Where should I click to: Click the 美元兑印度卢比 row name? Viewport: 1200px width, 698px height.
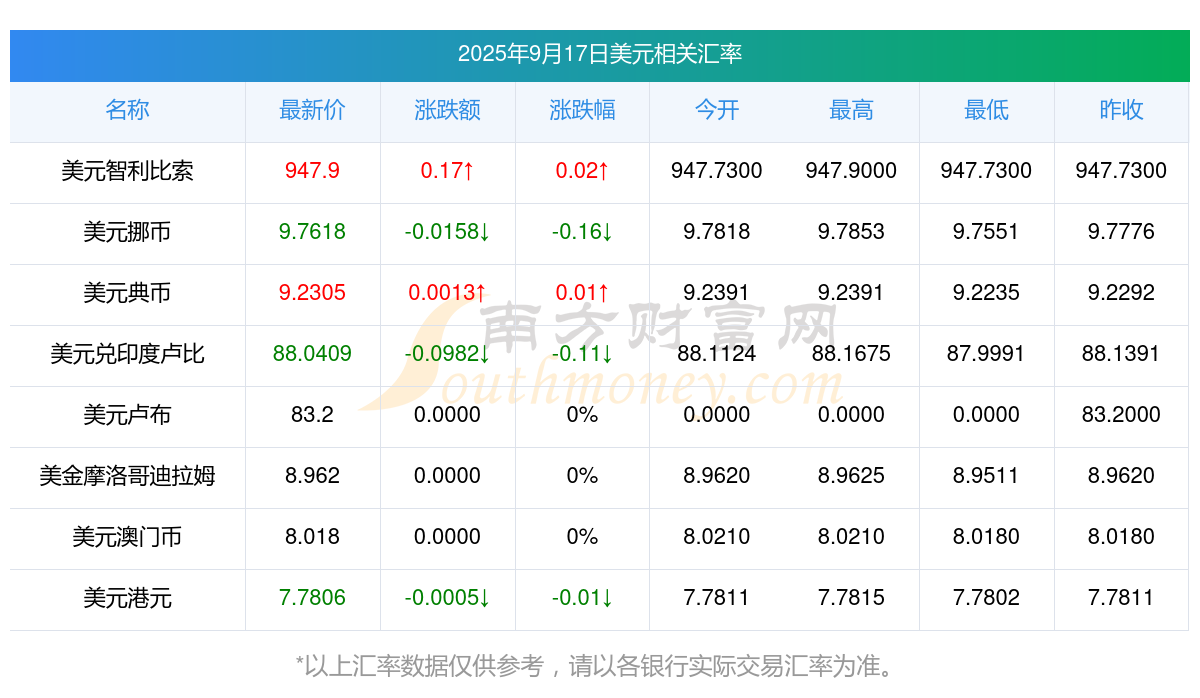pos(127,354)
